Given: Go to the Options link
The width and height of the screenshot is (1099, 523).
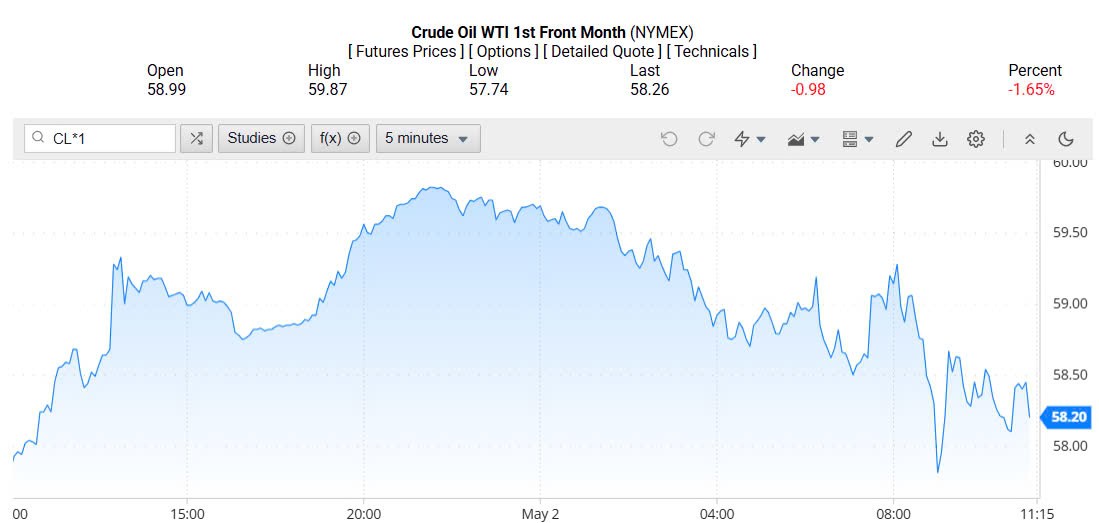Looking at the screenshot, I should click(x=504, y=51).
